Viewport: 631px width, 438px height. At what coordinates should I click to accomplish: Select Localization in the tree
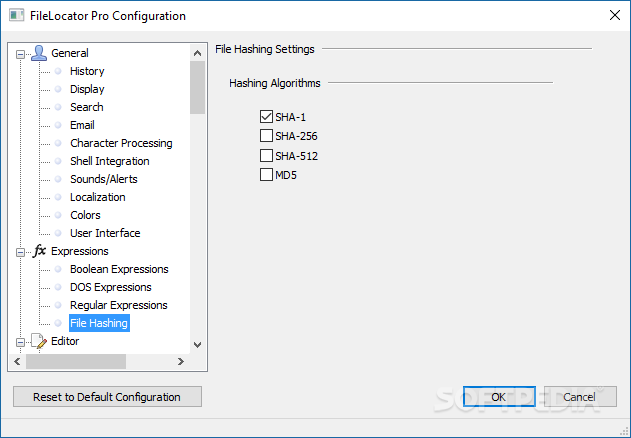coord(98,197)
